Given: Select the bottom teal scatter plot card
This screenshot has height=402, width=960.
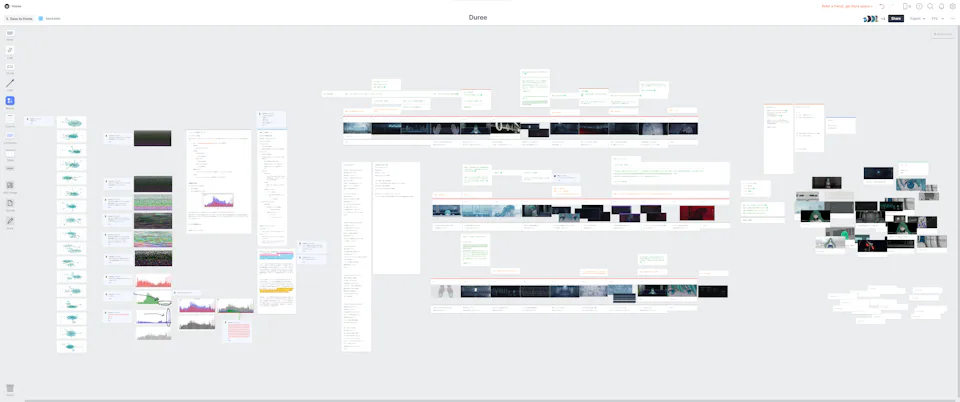Looking at the screenshot, I should pos(72,346).
